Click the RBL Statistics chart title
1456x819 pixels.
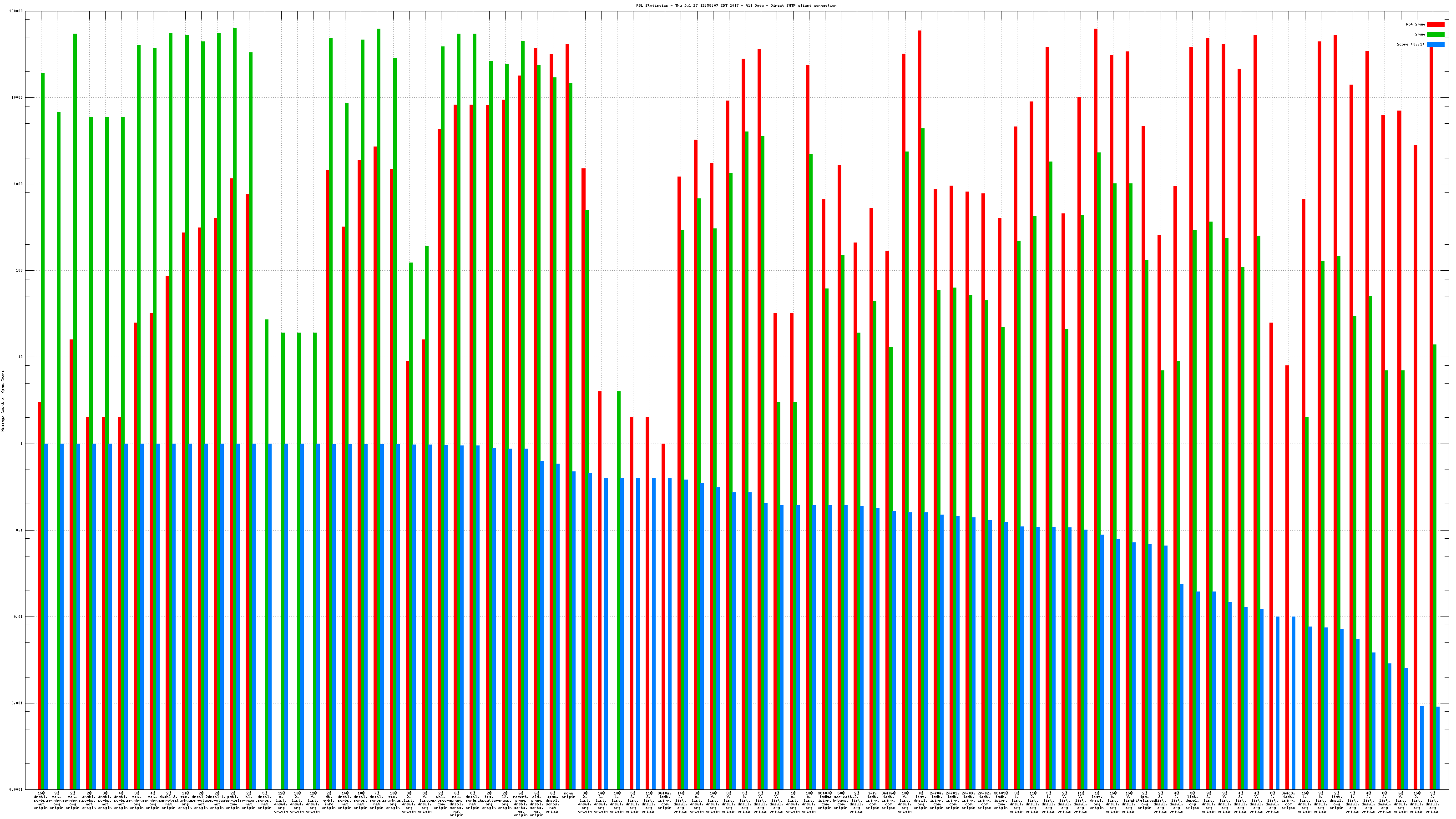[x=736, y=5]
